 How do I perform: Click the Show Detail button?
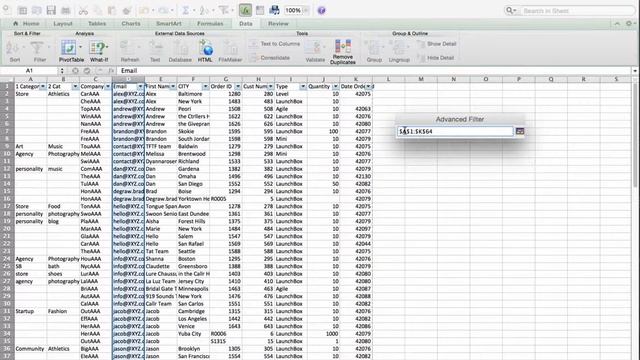[x=437, y=44]
